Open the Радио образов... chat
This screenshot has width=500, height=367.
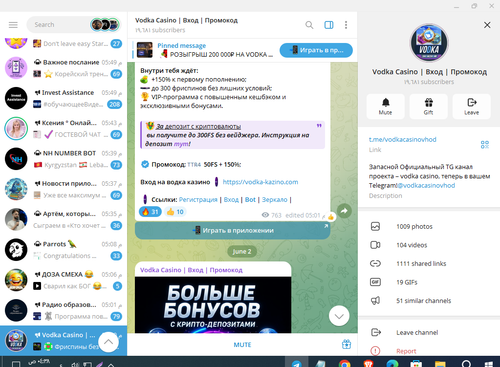pos(63,311)
